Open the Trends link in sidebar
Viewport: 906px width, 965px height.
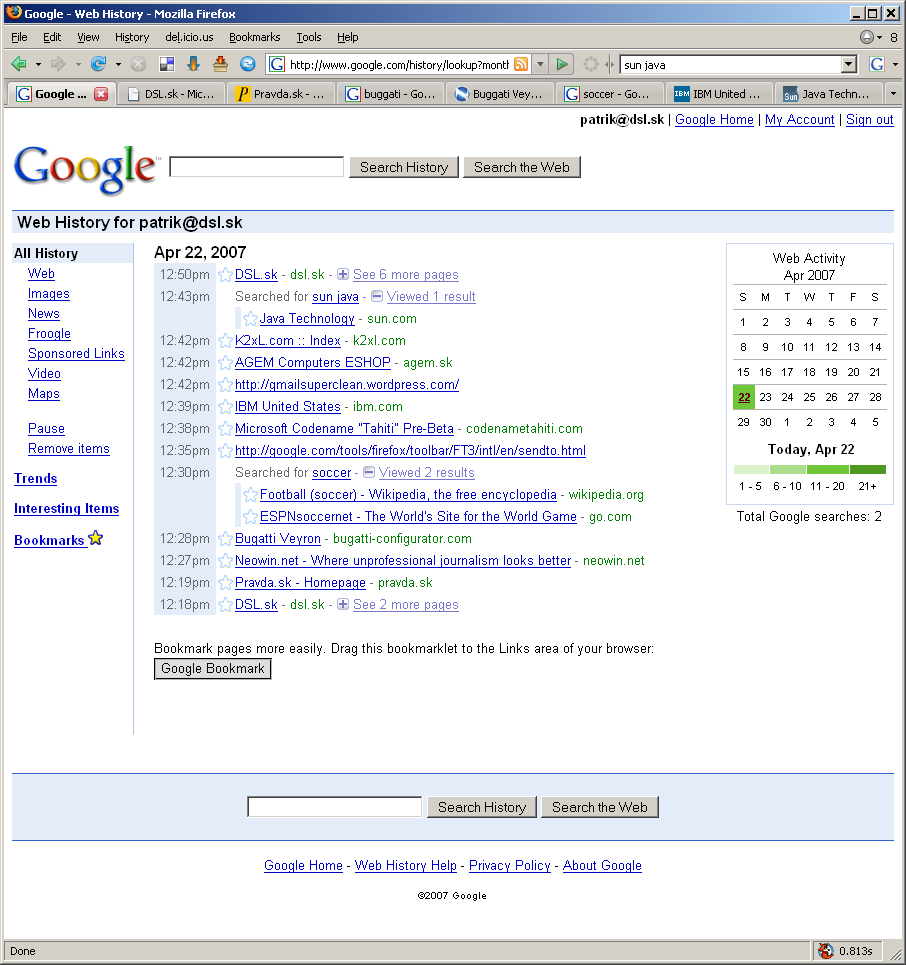tap(36, 478)
